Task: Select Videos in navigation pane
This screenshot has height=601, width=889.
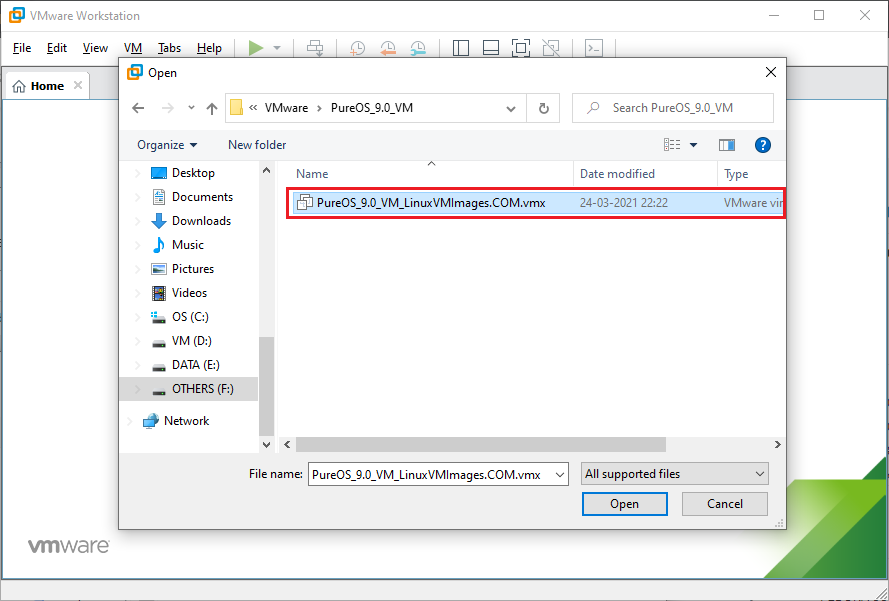Action: [x=189, y=293]
